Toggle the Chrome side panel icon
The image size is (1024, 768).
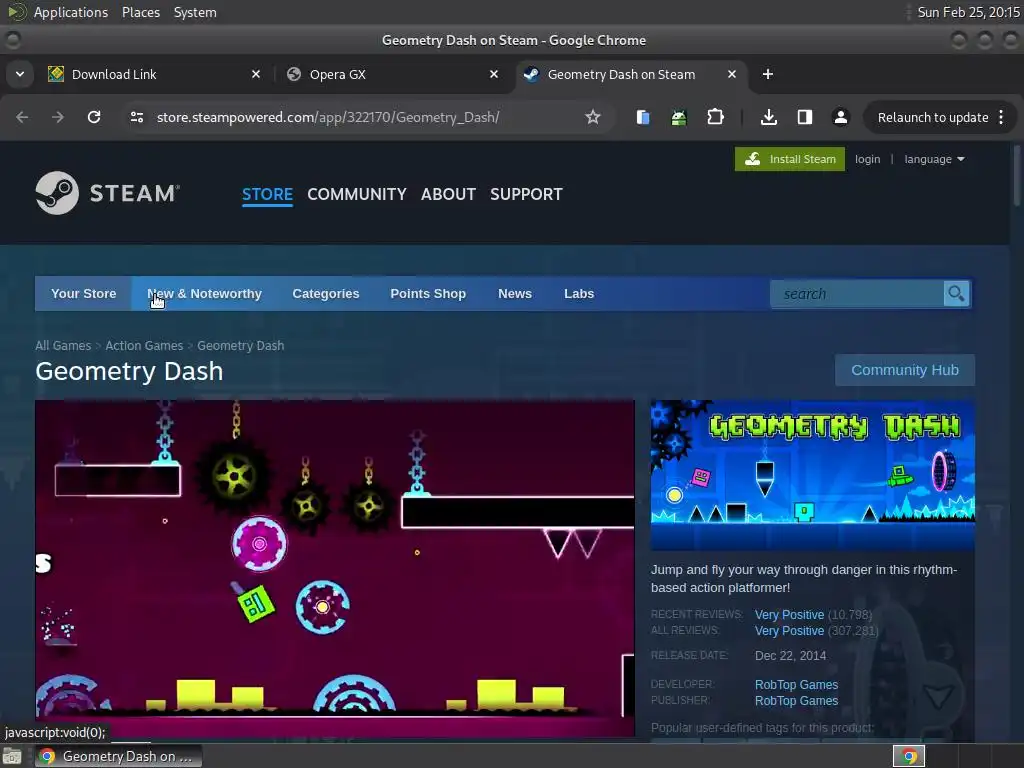point(805,117)
